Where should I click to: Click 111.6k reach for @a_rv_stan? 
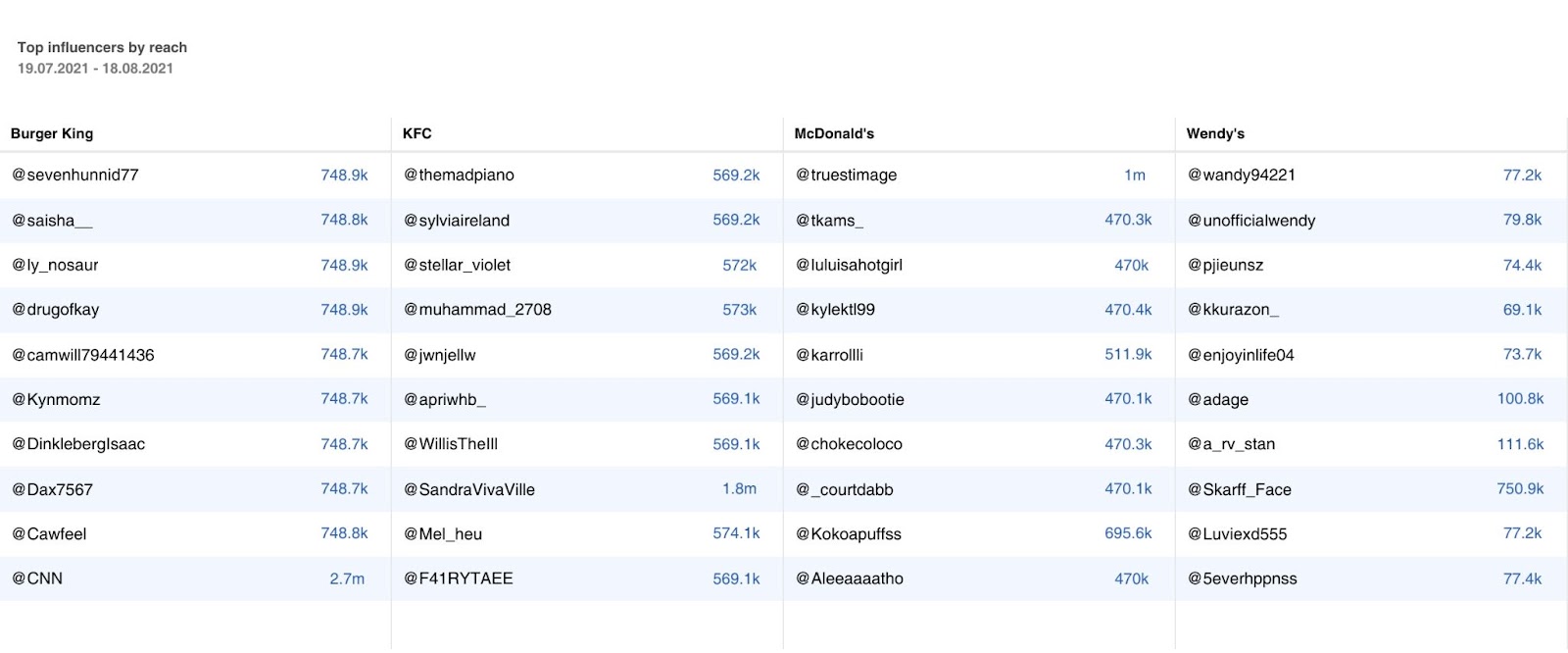pyautogui.click(x=1521, y=444)
